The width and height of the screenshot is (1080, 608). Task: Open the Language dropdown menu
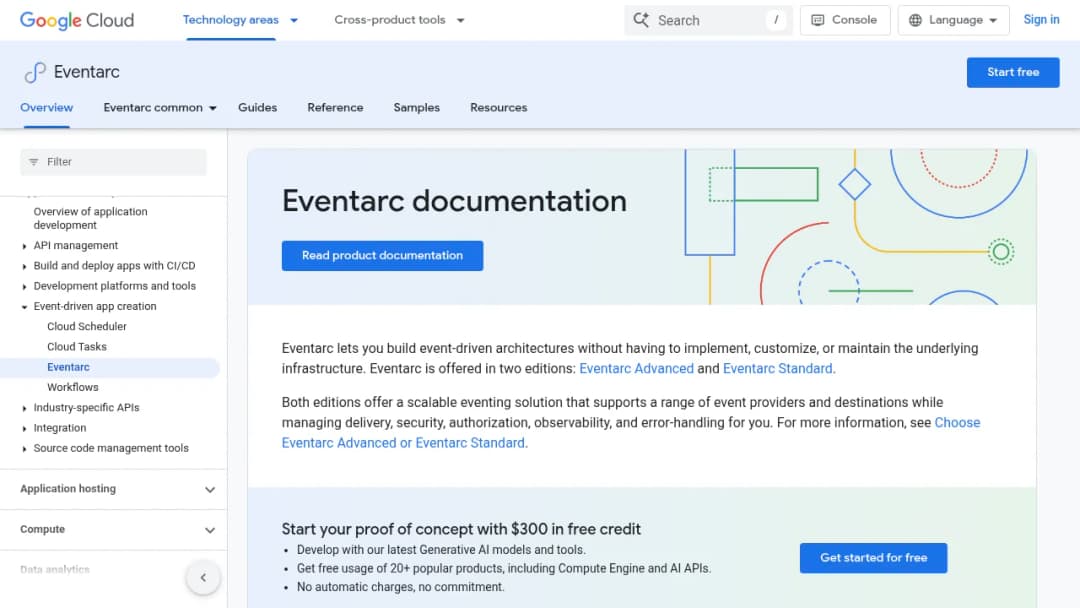[x=953, y=20]
